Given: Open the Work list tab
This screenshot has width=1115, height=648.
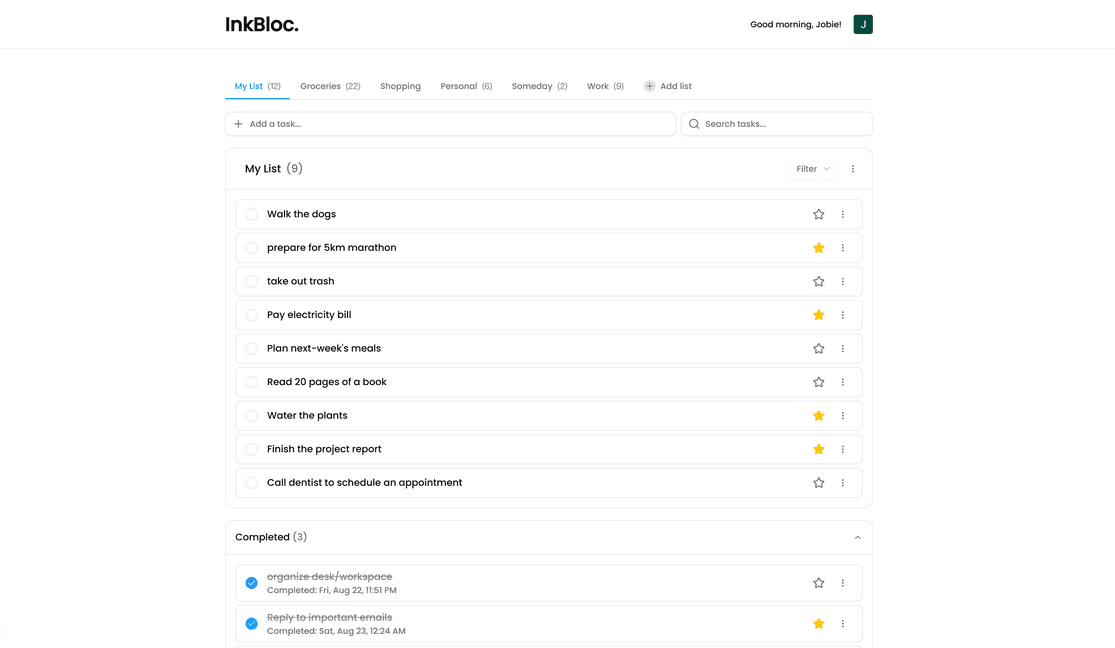Looking at the screenshot, I should 604,86.
